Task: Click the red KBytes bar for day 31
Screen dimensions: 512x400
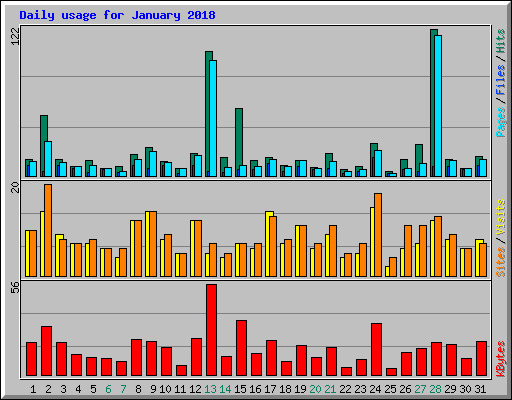Action: pos(481,358)
